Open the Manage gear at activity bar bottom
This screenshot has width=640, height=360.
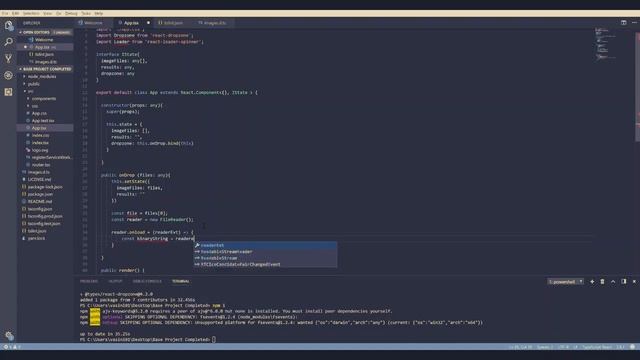(x=9, y=336)
